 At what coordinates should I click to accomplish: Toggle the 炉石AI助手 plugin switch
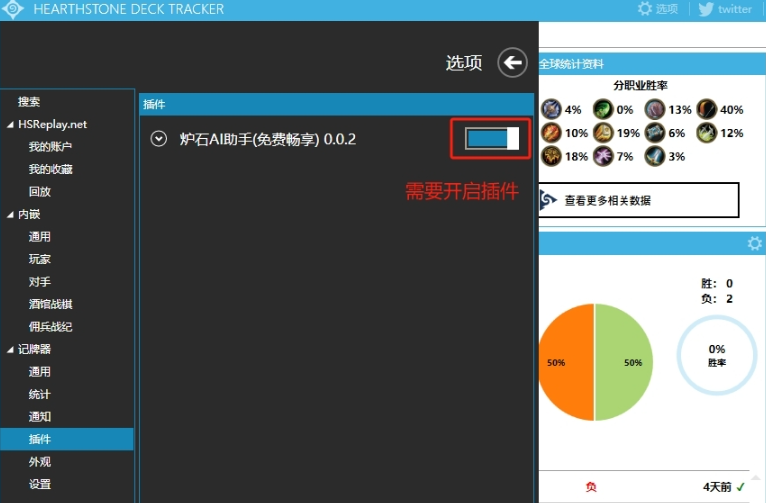(x=491, y=139)
